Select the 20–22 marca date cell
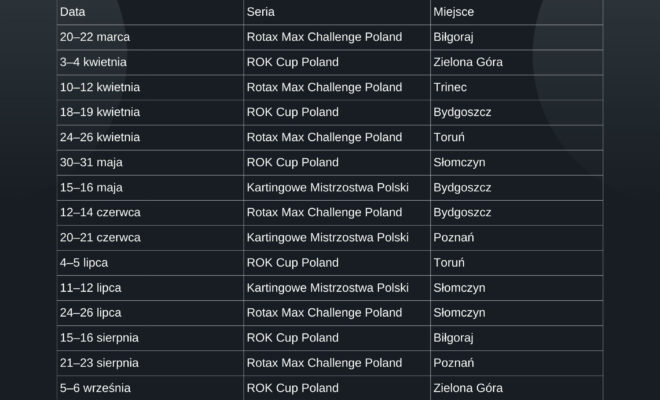The width and height of the screenshot is (660, 400). click(x=95, y=37)
